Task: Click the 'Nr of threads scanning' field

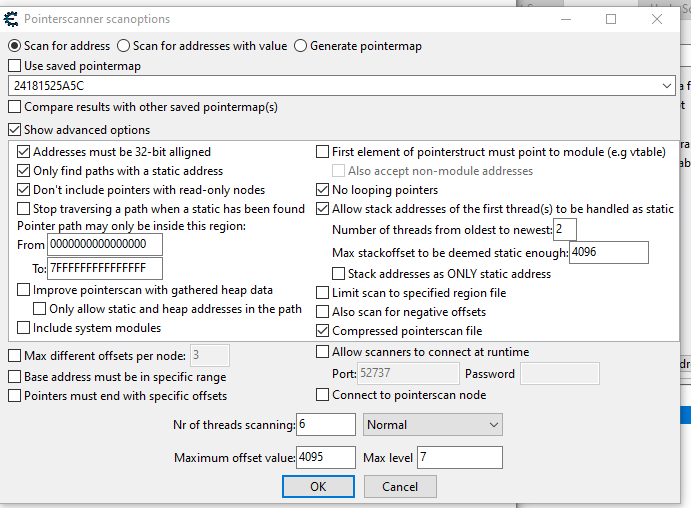Action: pyautogui.click(x=325, y=425)
